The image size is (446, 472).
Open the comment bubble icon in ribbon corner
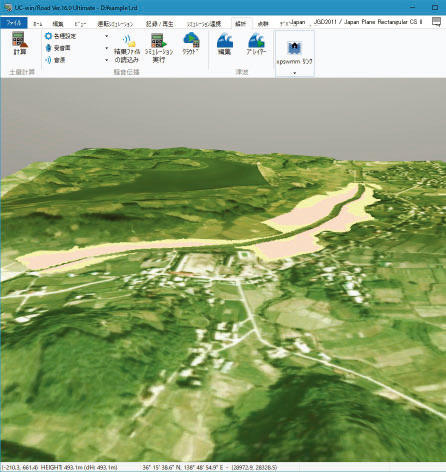tap(436, 22)
